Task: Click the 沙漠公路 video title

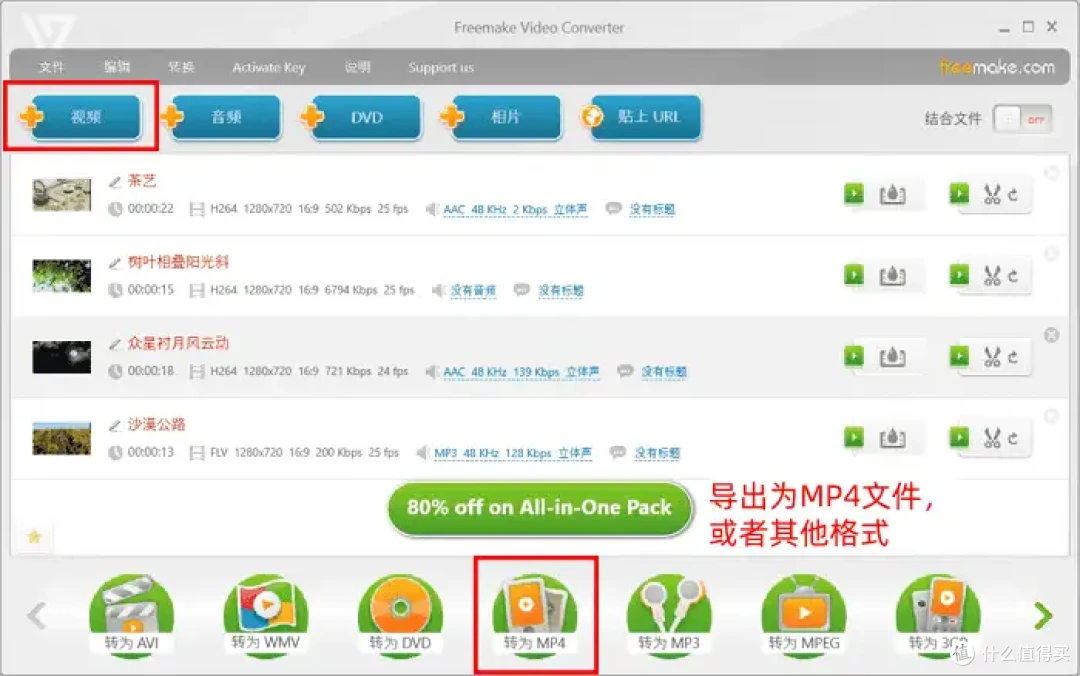Action: coord(156,424)
